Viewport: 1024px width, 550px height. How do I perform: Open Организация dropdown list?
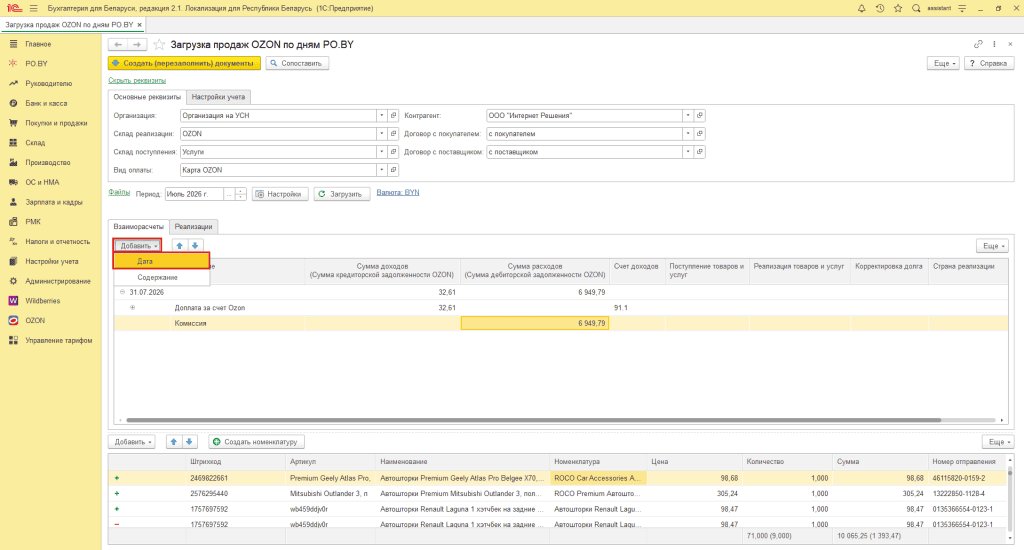click(381, 116)
